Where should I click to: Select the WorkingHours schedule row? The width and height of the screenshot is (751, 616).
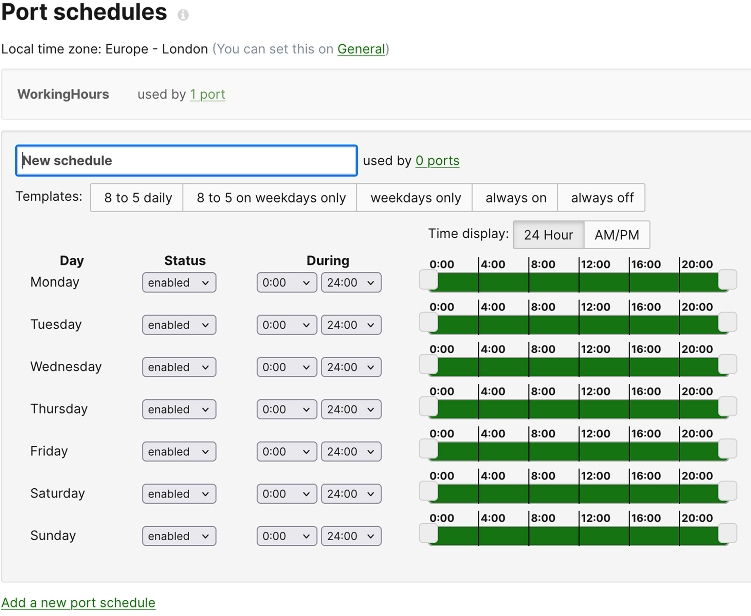376,94
